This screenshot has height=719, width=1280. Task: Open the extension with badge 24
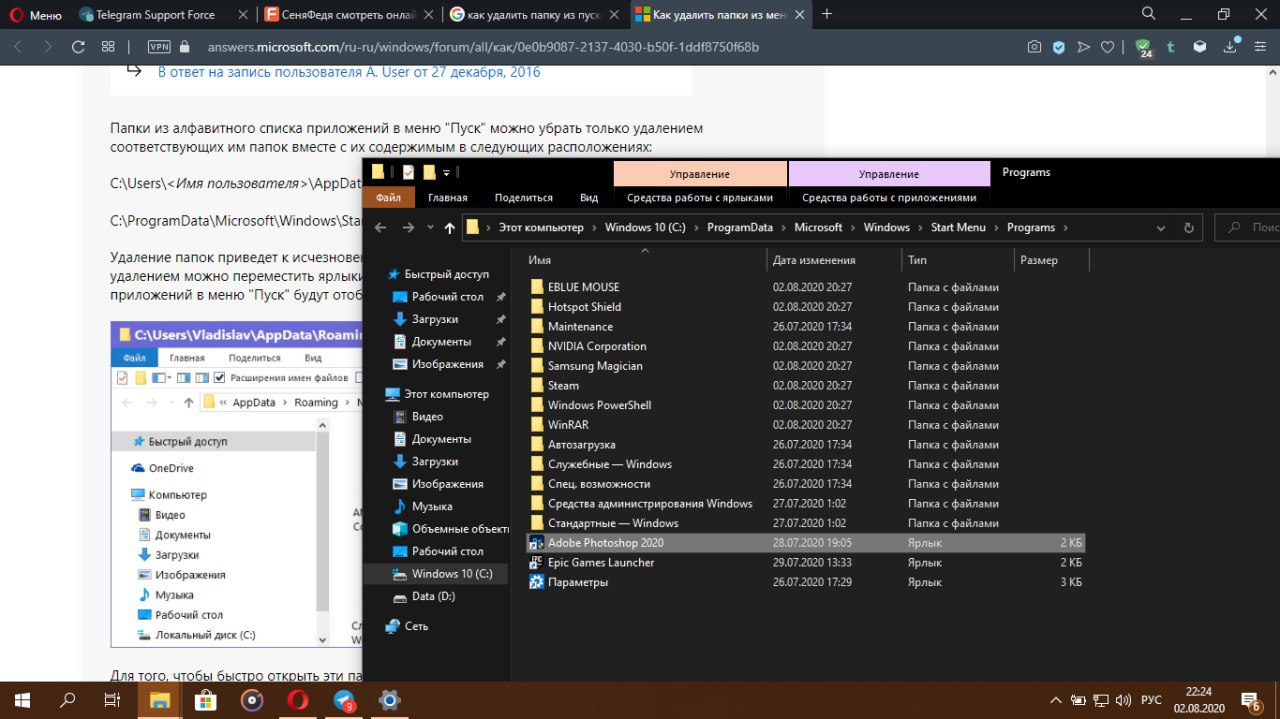pyautogui.click(x=1144, y=48)
